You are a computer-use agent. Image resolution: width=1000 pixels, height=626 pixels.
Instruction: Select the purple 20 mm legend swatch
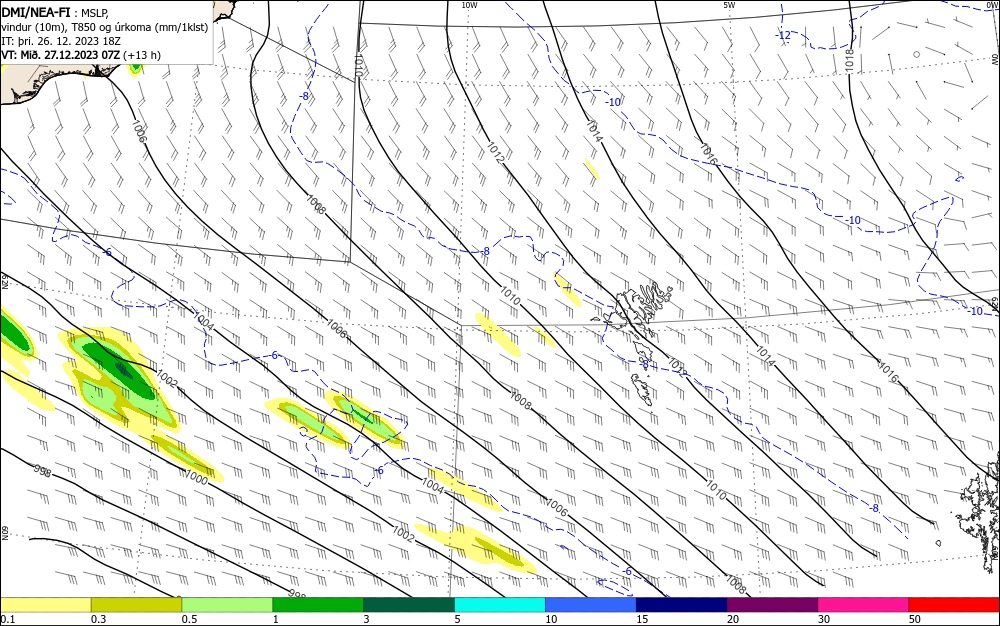tap(772, 605)
